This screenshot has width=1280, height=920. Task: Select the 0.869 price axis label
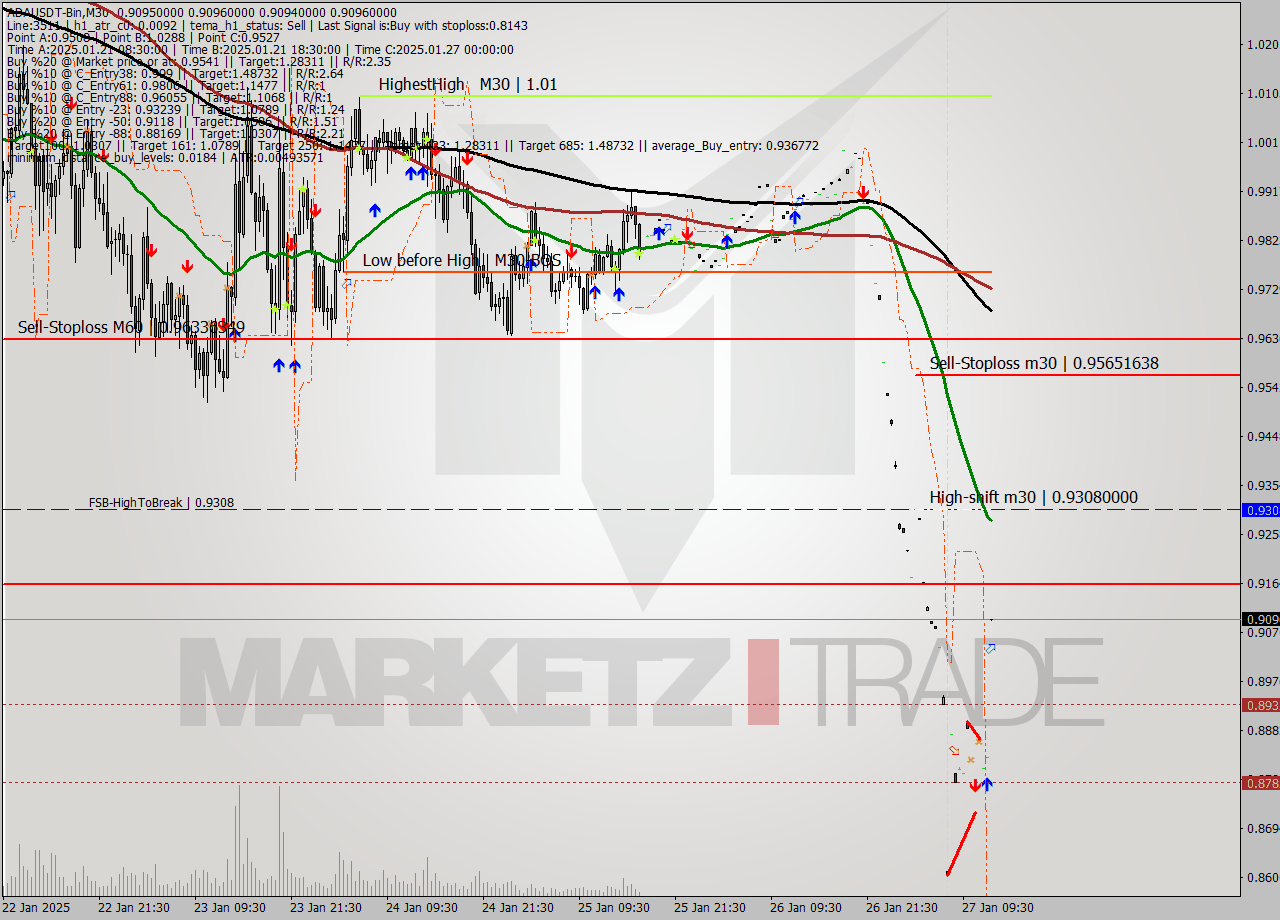tap(1263, 829)
